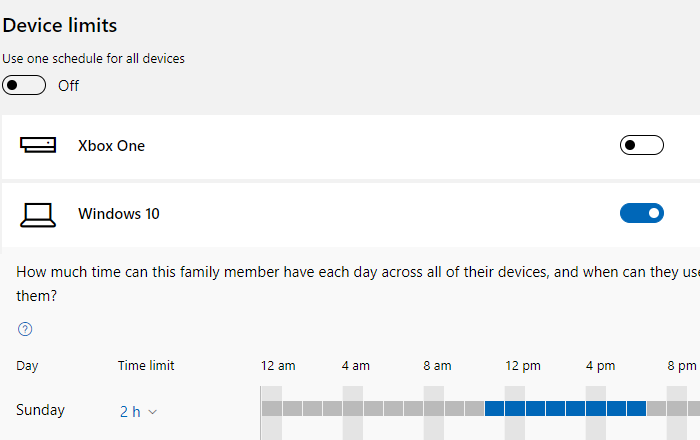Click the Windows 10 laptop icon
This screenshot has width=700, height=440.
coord(40,214)
